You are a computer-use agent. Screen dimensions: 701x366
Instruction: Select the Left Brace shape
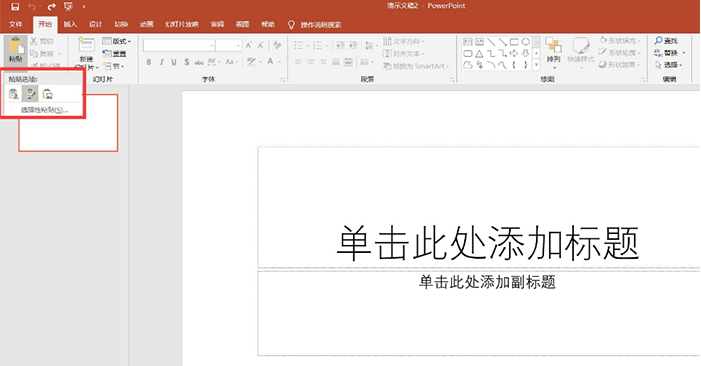[514, 65]
